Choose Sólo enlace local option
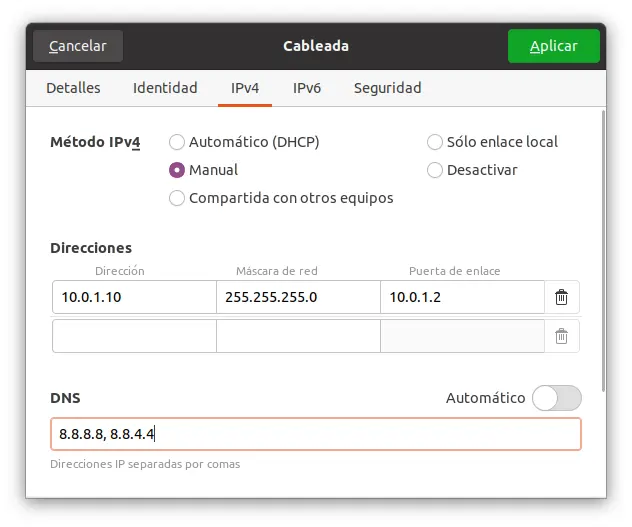The height and width of the screenshot is (527, 632). pyautogui.click(x=435, y=142)
